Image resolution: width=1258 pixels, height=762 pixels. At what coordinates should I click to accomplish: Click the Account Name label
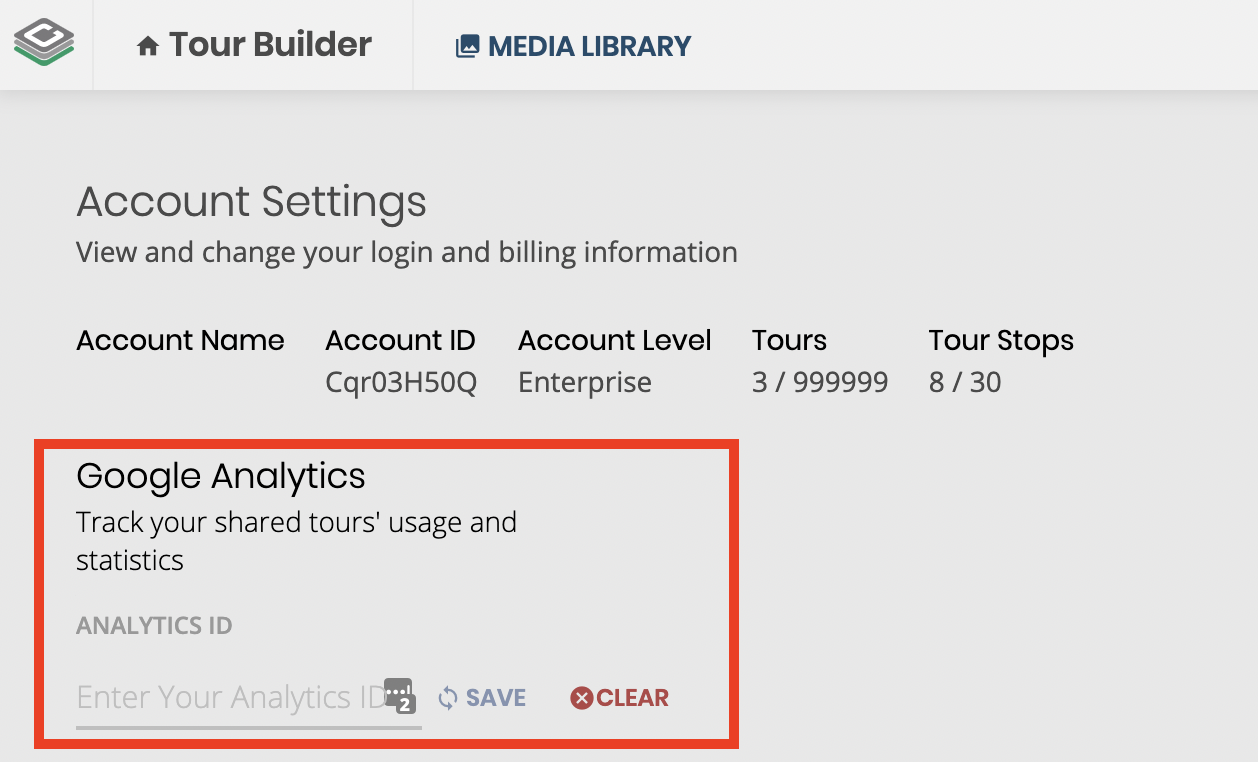[180, 341]
